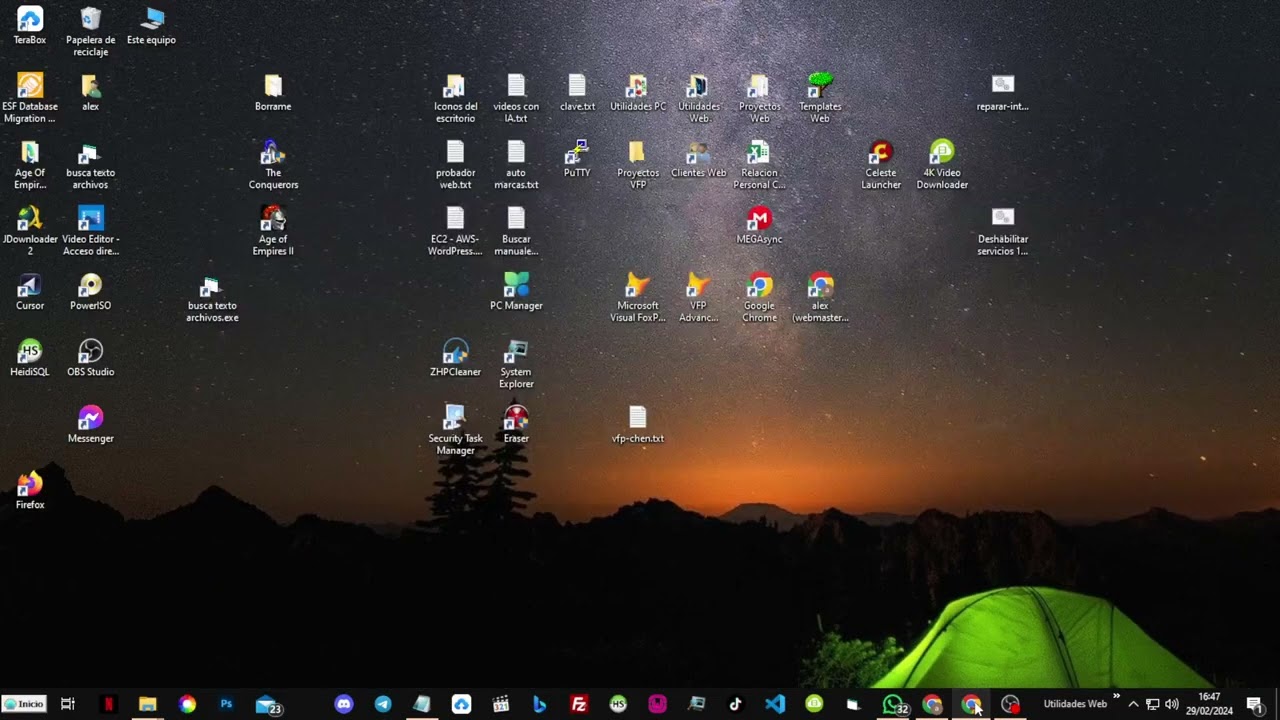Open Papelera de reciclaje

click(90, 32)
